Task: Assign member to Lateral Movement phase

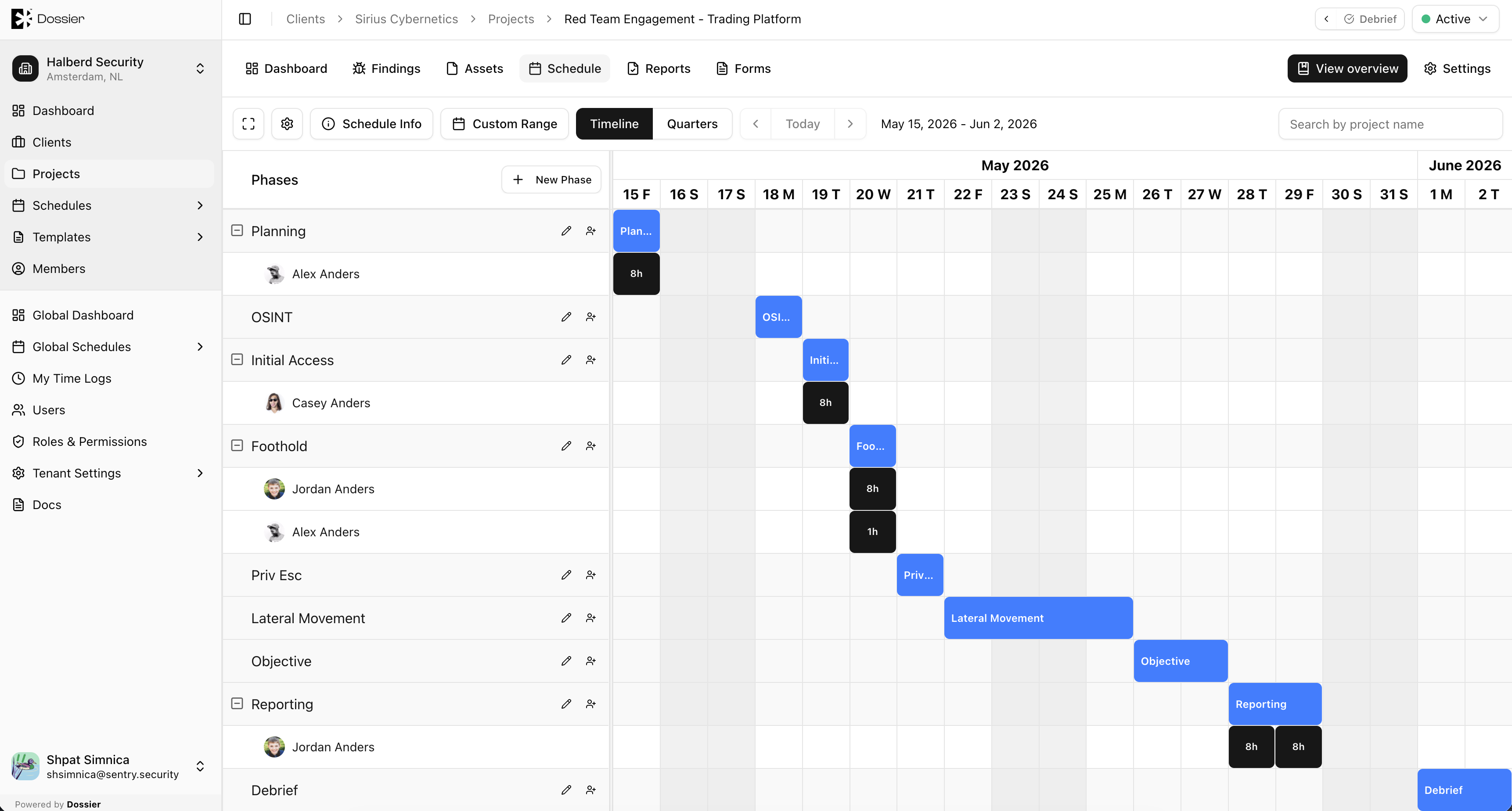Action: coord(590,618)
